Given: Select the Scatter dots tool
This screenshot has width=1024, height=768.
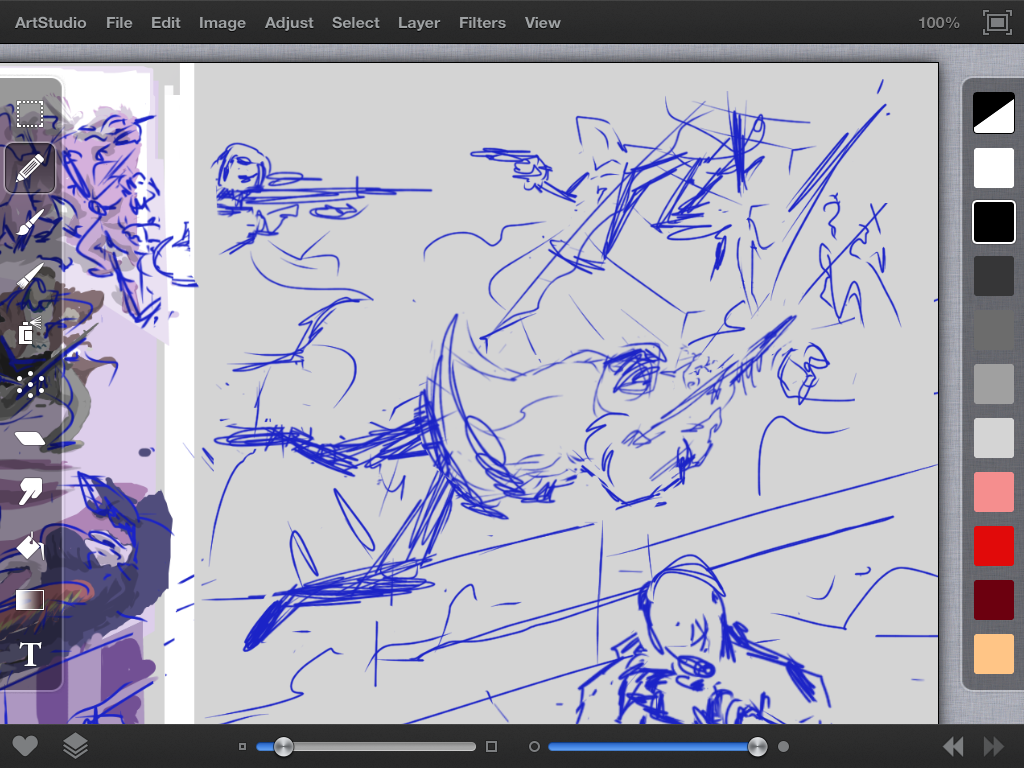Looking at the screenshot, I should click(29, 385).
